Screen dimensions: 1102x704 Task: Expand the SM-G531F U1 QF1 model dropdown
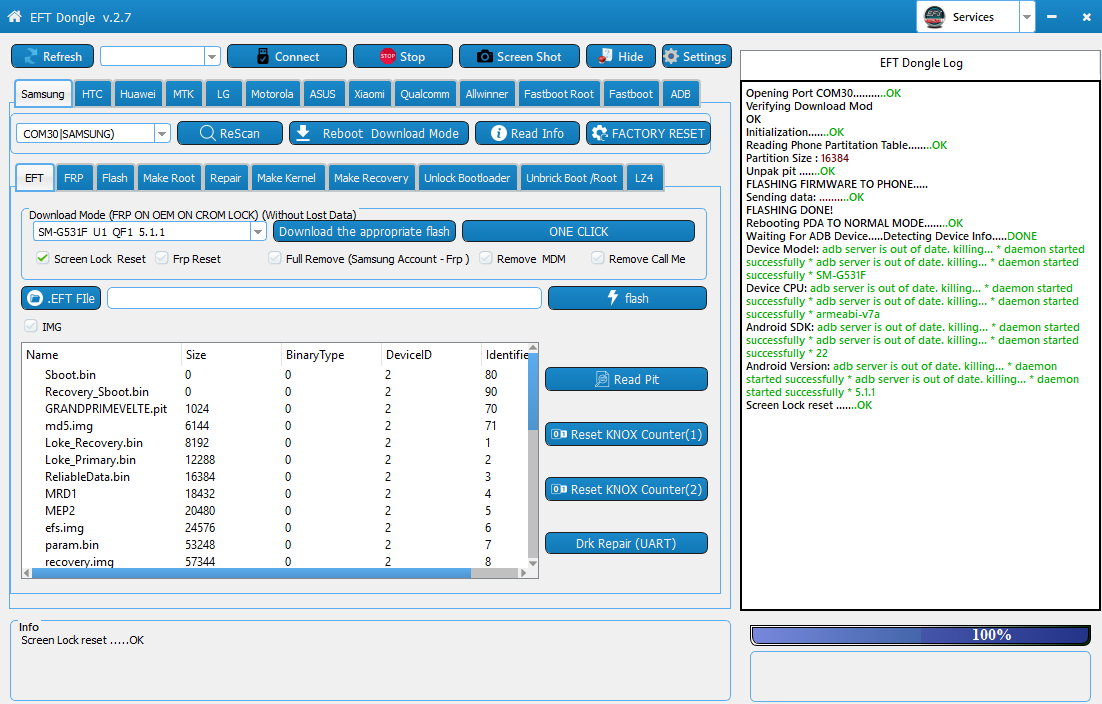(258, 232)
